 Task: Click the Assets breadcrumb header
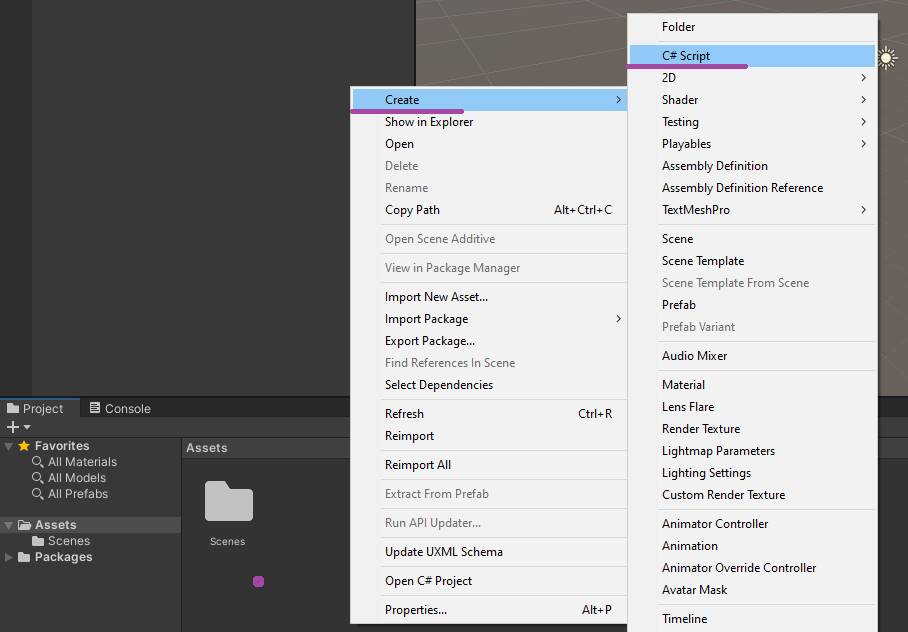tap(207, 448)
